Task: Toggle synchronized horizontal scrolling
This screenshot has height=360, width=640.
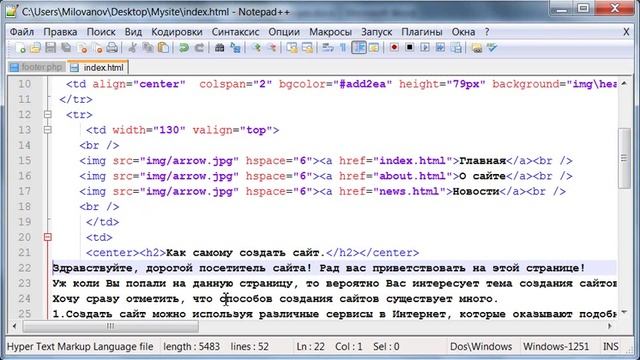Action: pos(307,48)
